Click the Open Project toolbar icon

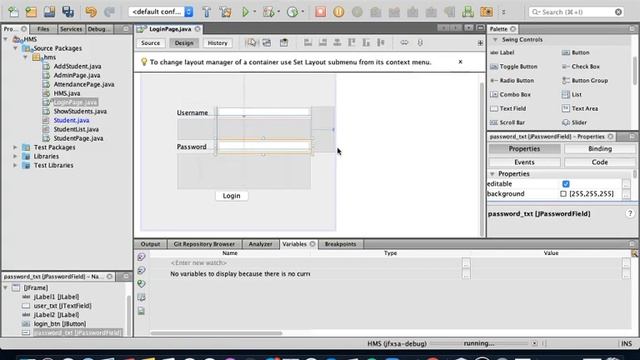(x=49, y=12)
